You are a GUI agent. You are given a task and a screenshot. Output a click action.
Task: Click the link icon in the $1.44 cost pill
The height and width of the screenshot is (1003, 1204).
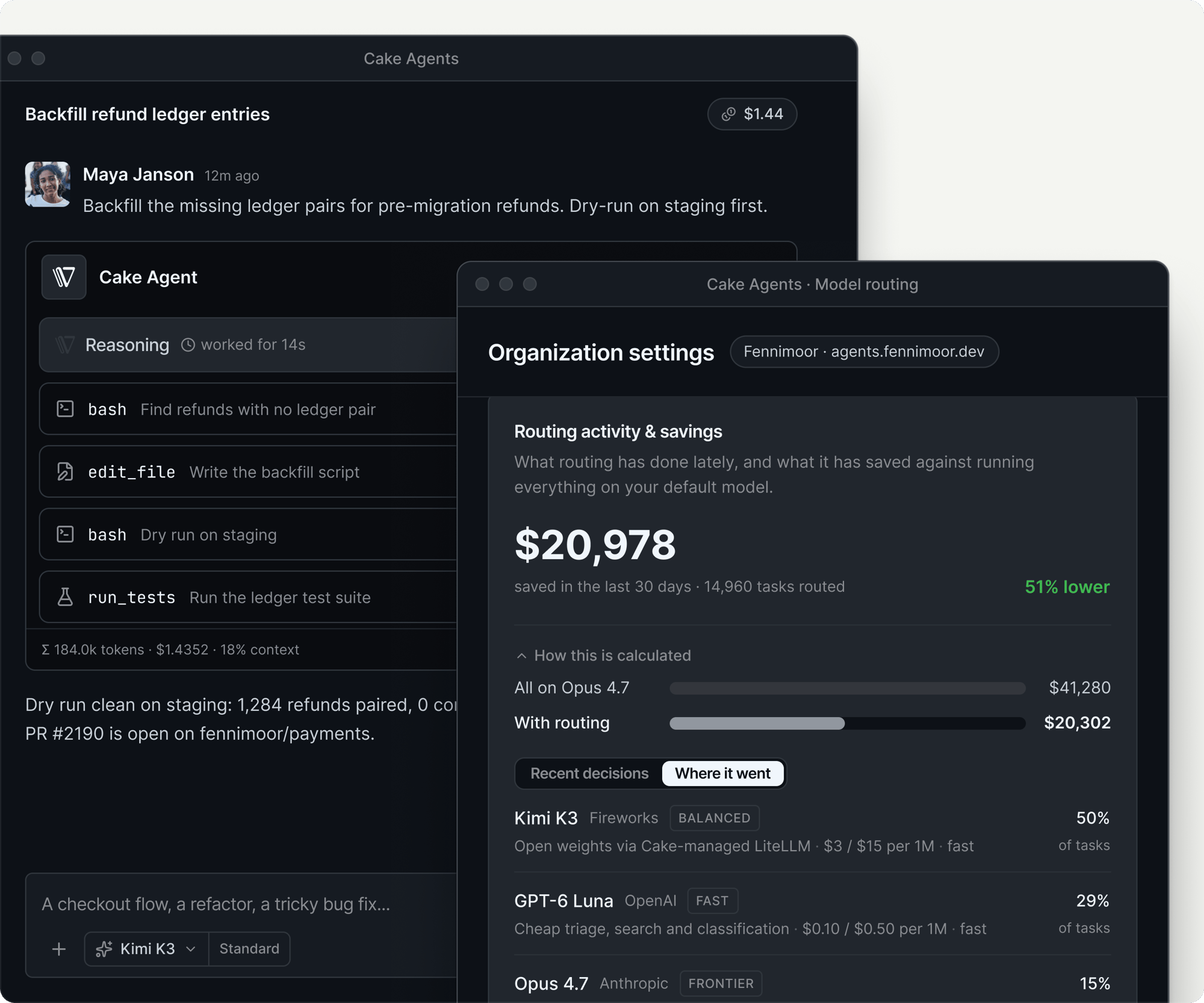tap(728, 114)
